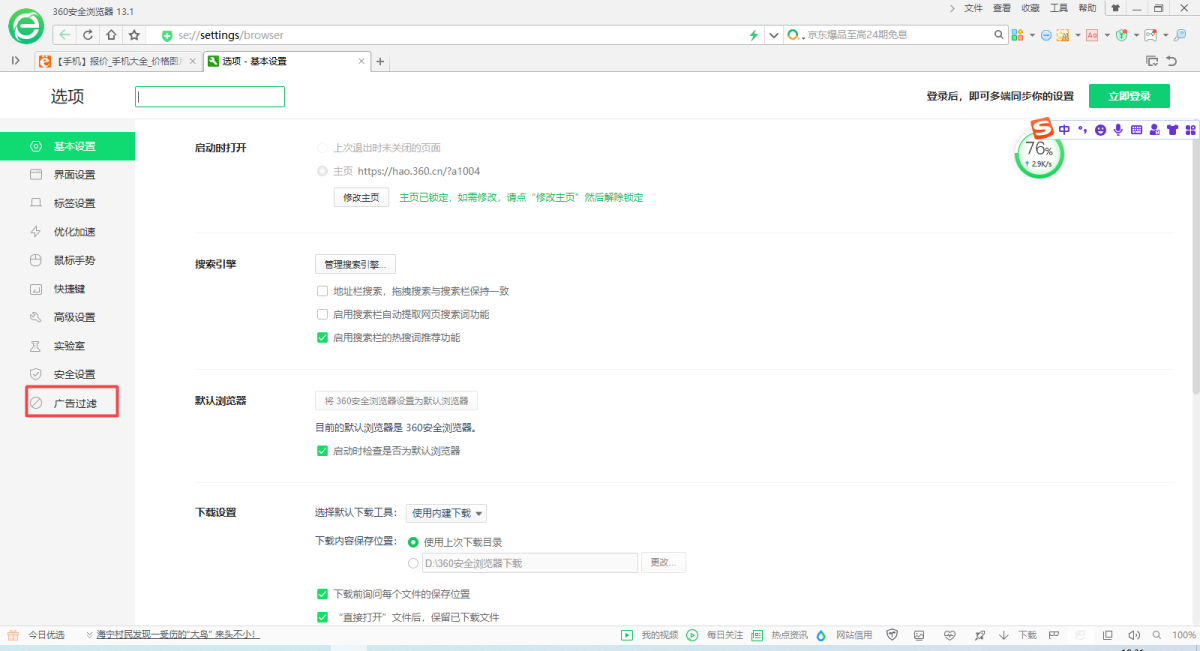Click the browser back arrow button

(65, 35)
